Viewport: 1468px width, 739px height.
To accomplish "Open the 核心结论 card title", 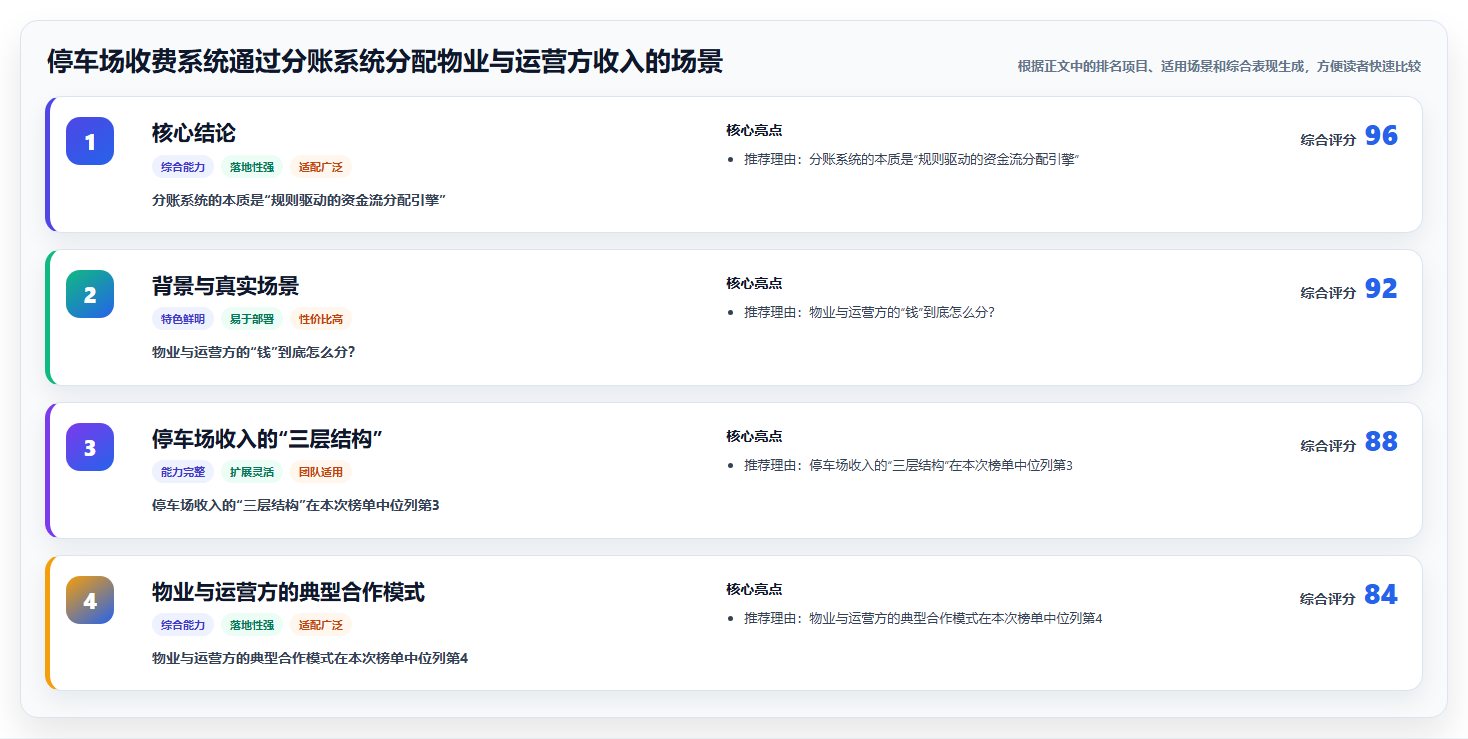I will pos(194,133).
